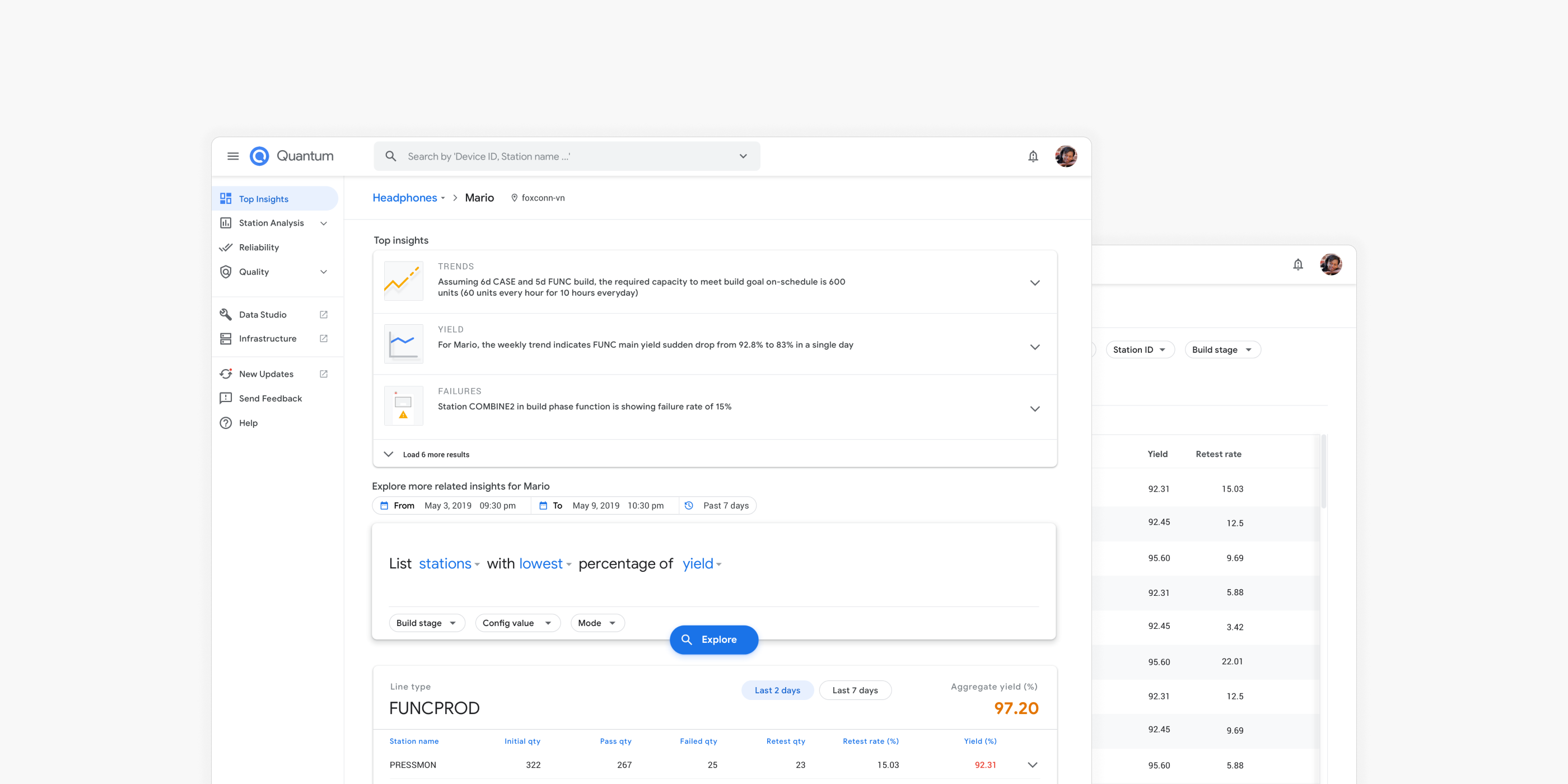
Task: Click the Station Analysis sidebar icon
Action: [x=226, y=223]
